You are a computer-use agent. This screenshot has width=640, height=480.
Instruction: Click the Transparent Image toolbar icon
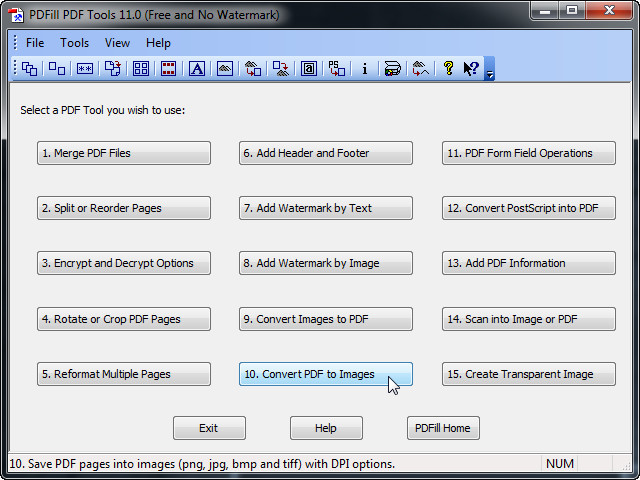coord(421,68)
